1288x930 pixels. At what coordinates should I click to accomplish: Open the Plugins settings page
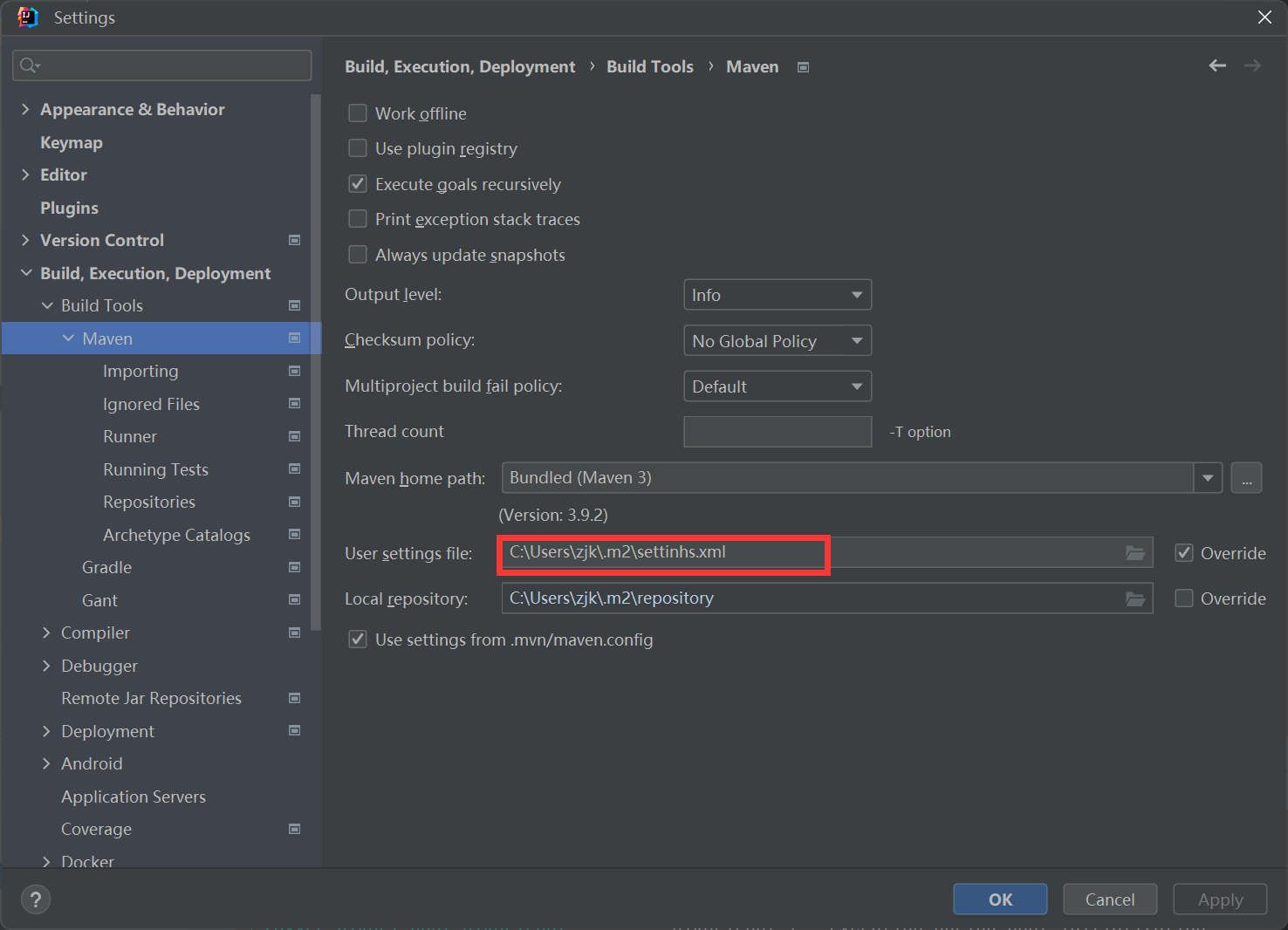[x=69, y=208]
